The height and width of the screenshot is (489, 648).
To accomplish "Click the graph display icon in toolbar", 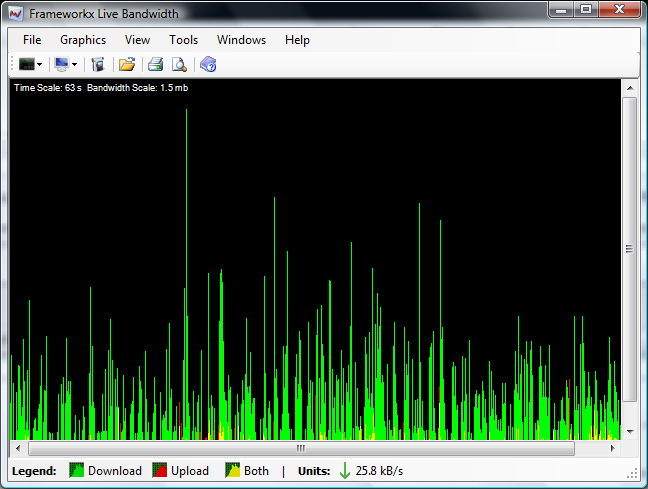I will coord(26,64).
